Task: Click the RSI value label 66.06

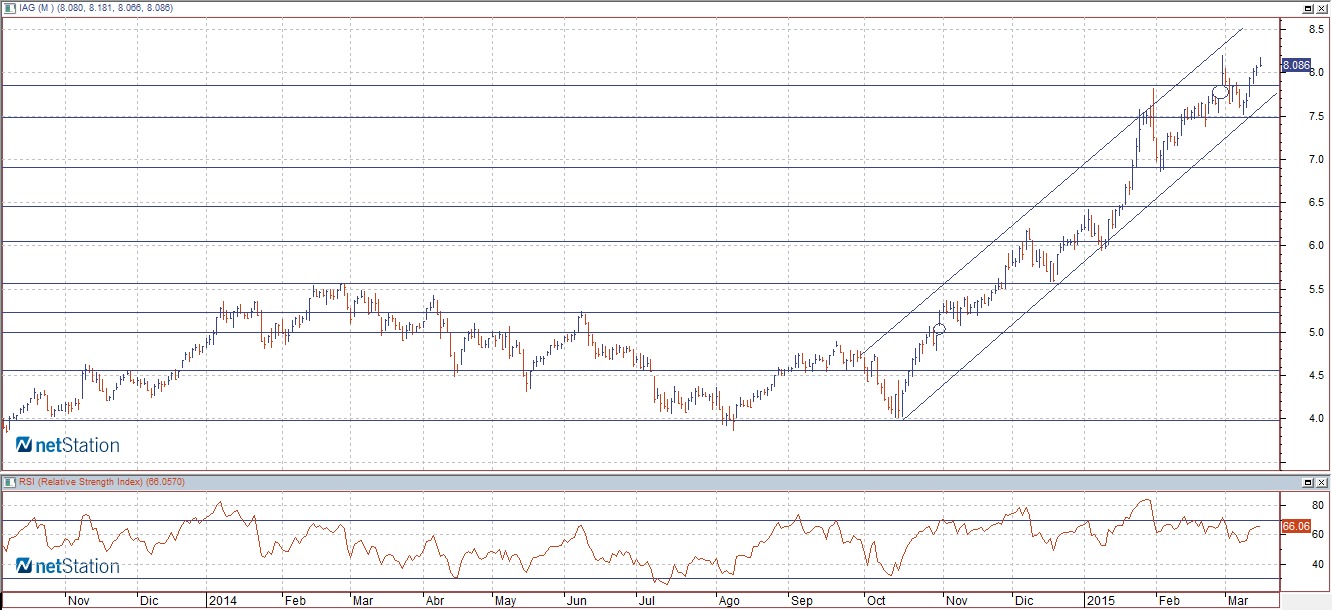Action: pos(1296,526)
